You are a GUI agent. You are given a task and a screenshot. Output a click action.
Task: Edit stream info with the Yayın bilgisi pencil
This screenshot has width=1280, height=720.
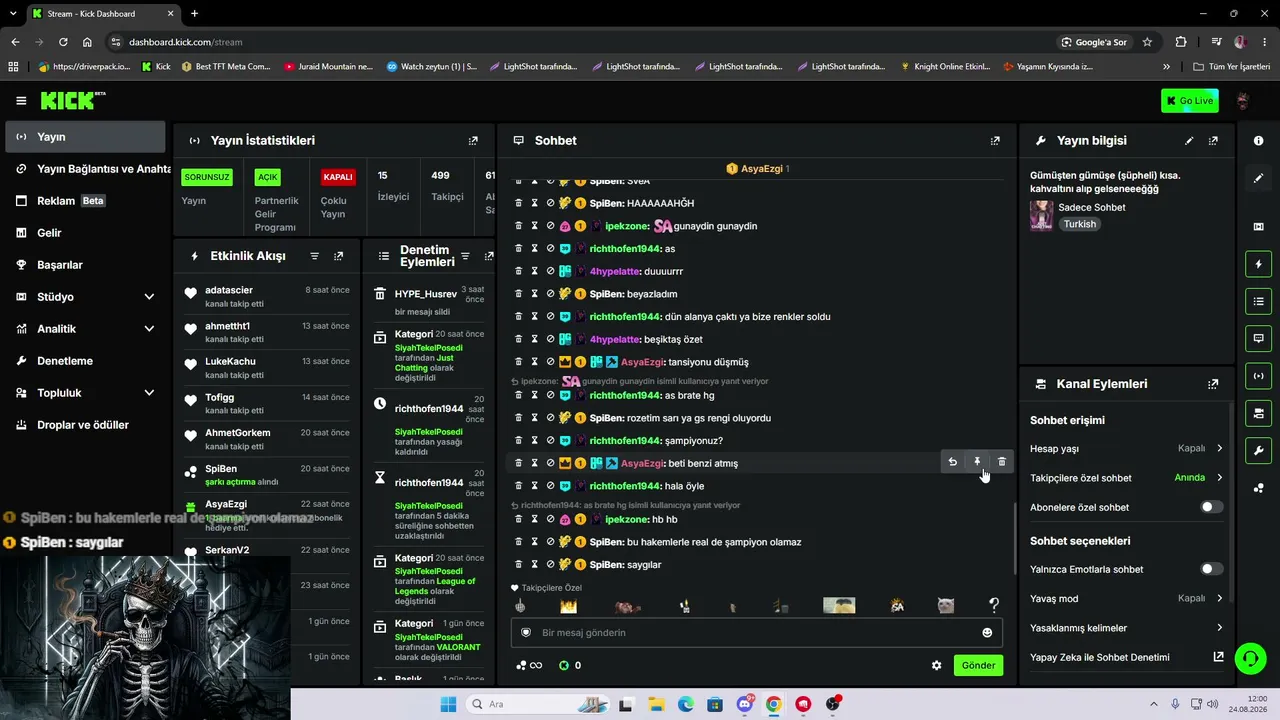tap(1189, 141)
